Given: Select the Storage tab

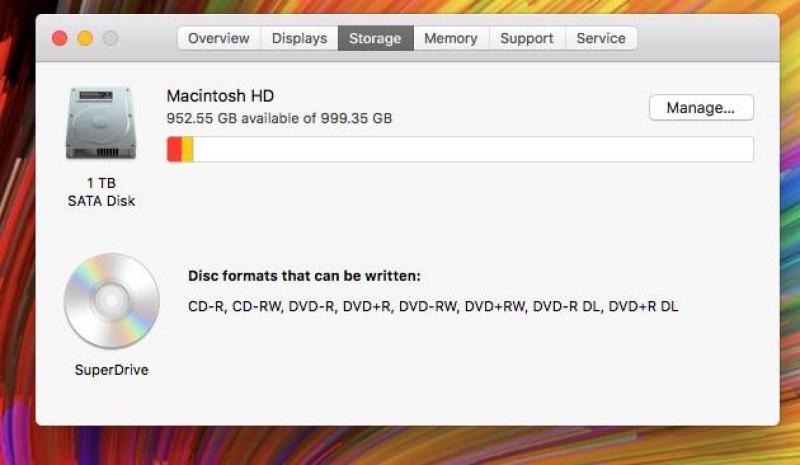Looking at the screenshot, I should pos(376,38).
